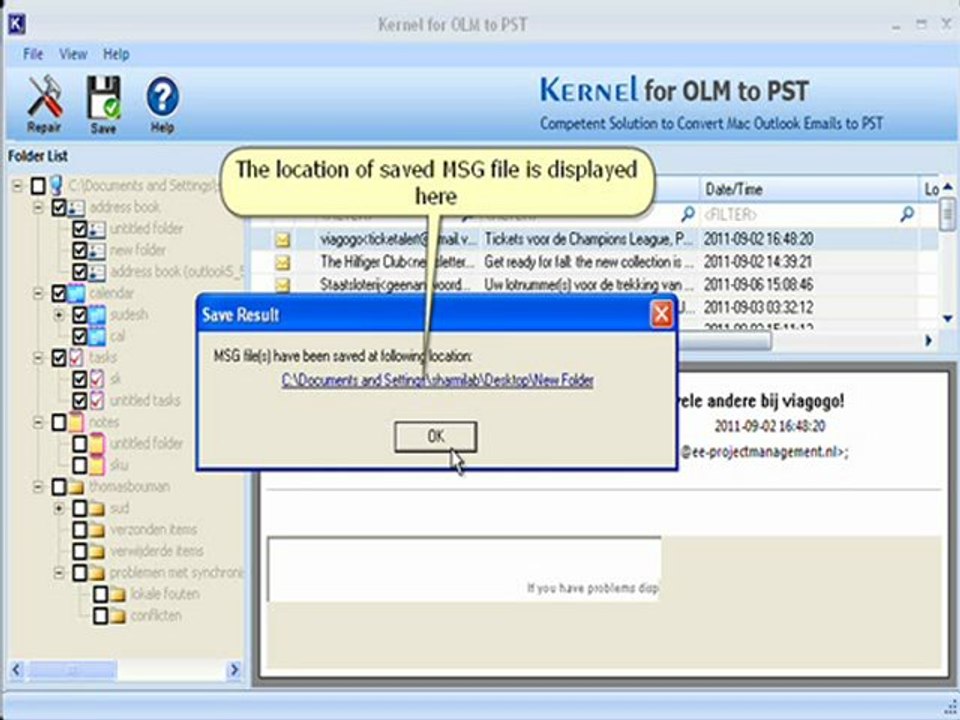
Task: Uncheck the calendar checkbox
Action: 59,293
